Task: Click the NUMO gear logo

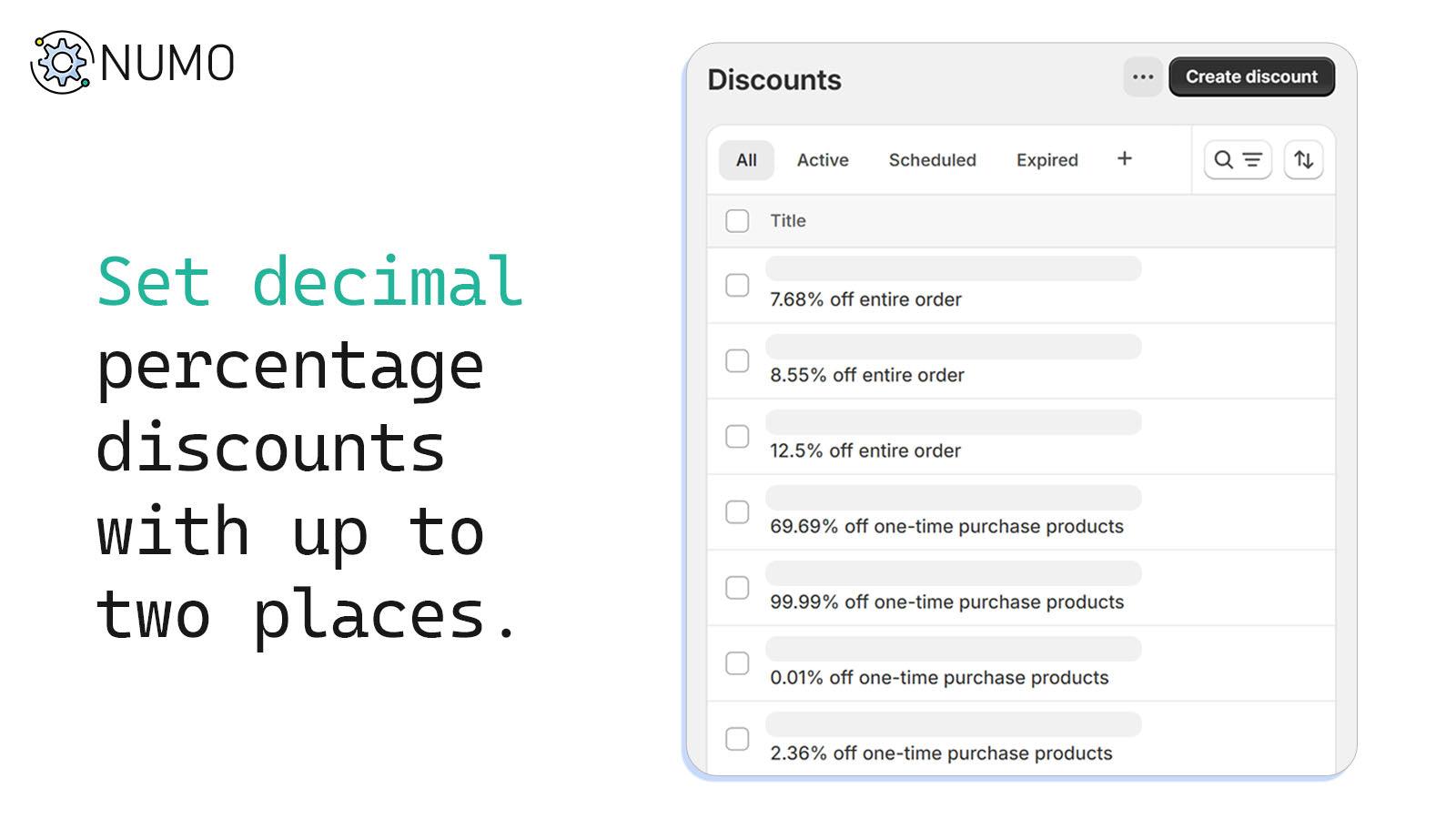Action: tap(62, 63)
